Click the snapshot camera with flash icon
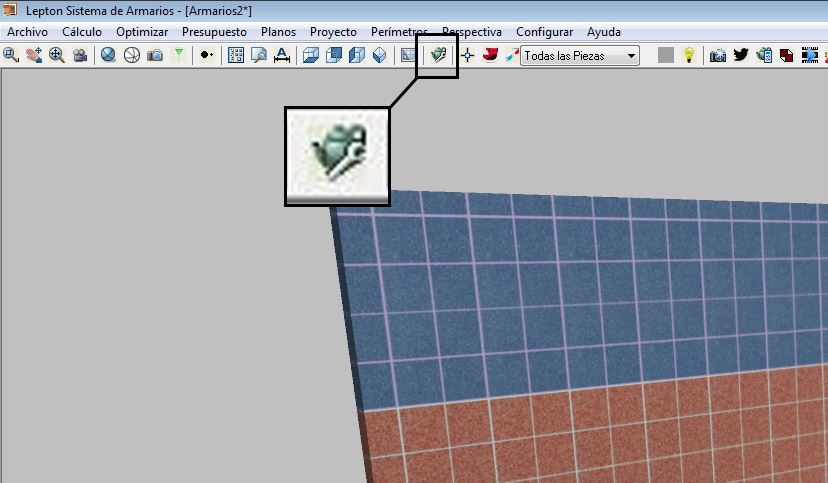Image resolution: width=828 pixels, height=483 pixels. (717, 55)
